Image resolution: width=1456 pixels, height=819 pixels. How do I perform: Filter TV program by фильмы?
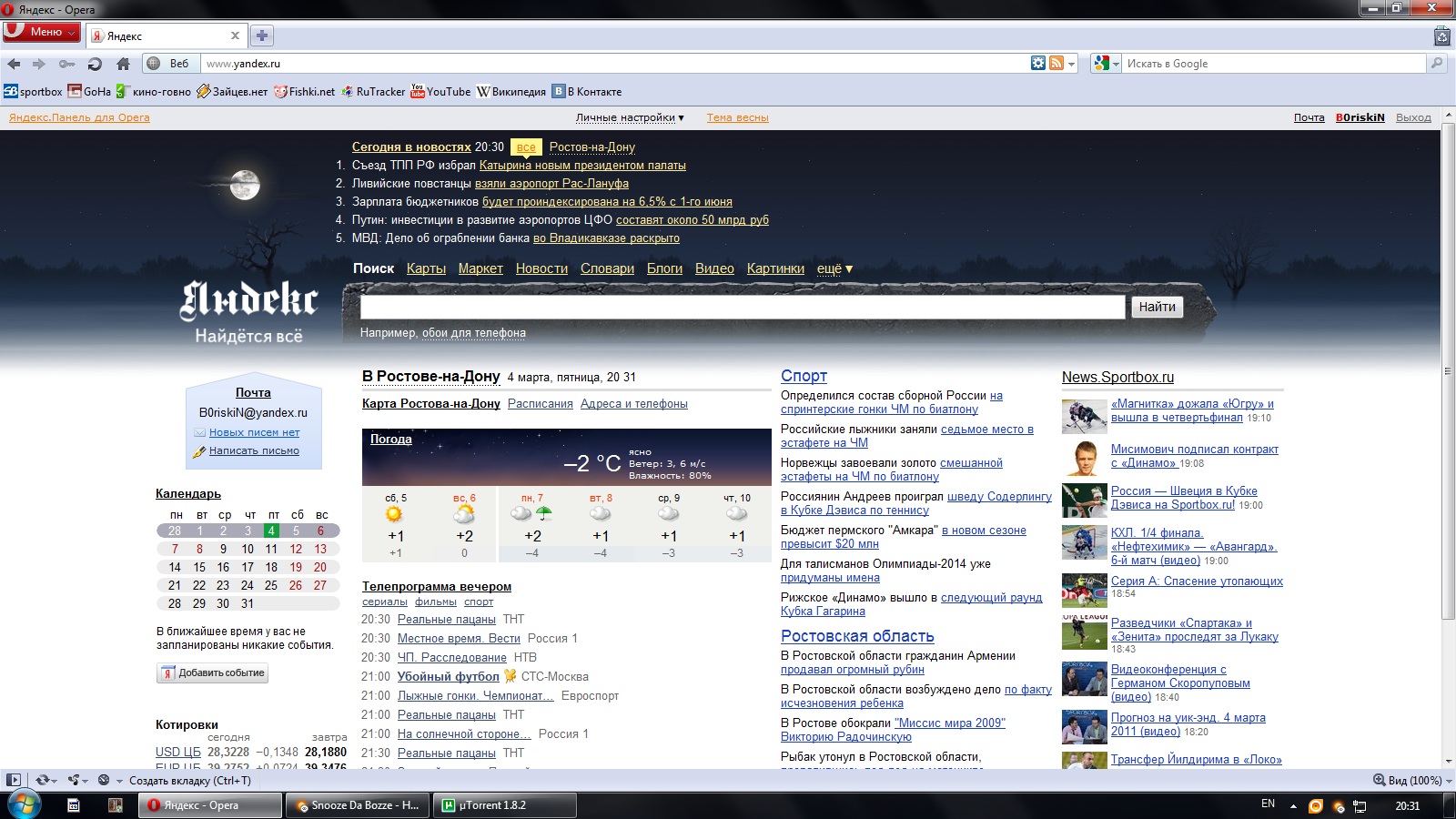click(436, 602)
